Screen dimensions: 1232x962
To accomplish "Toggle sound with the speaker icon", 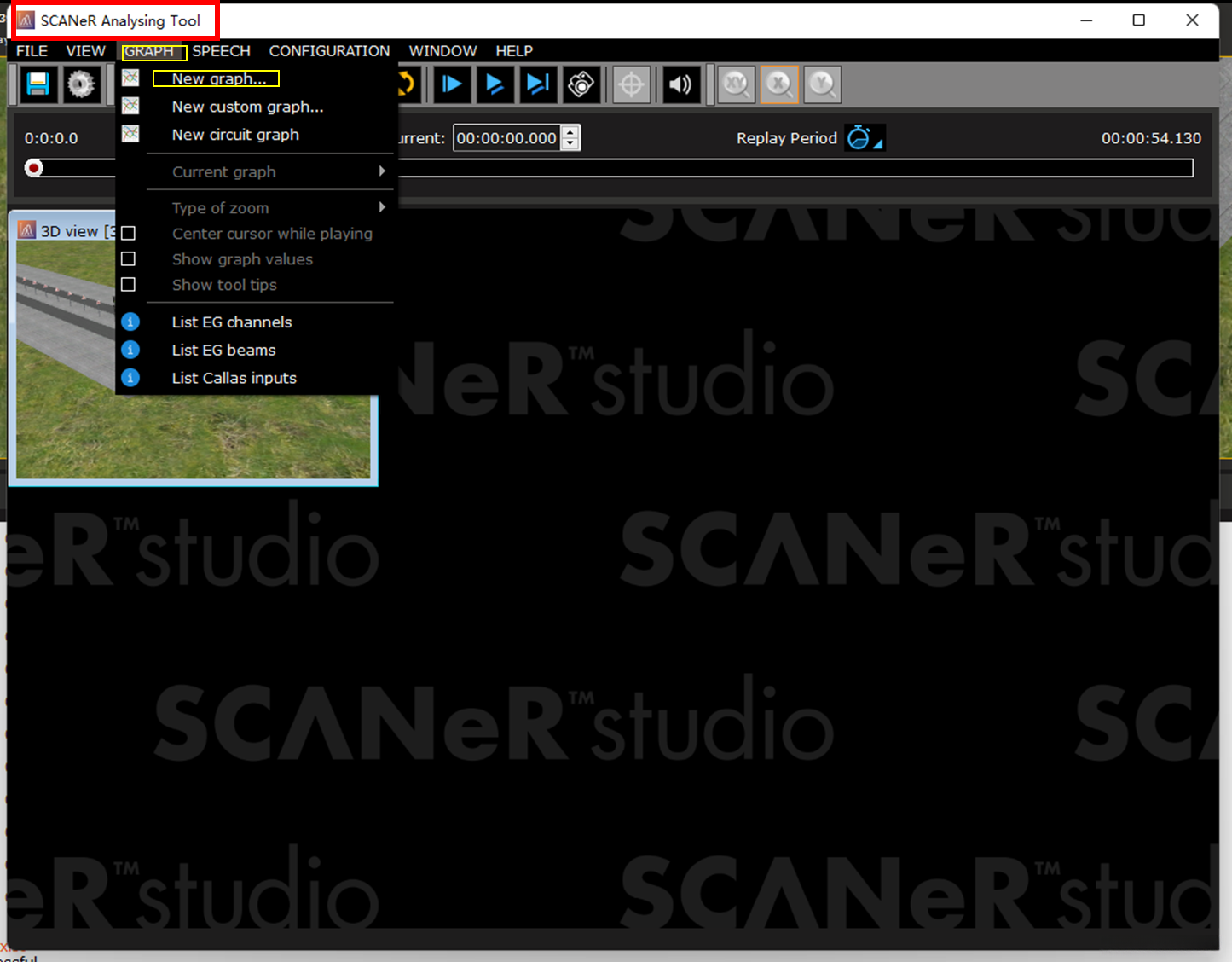I will 680,84.
